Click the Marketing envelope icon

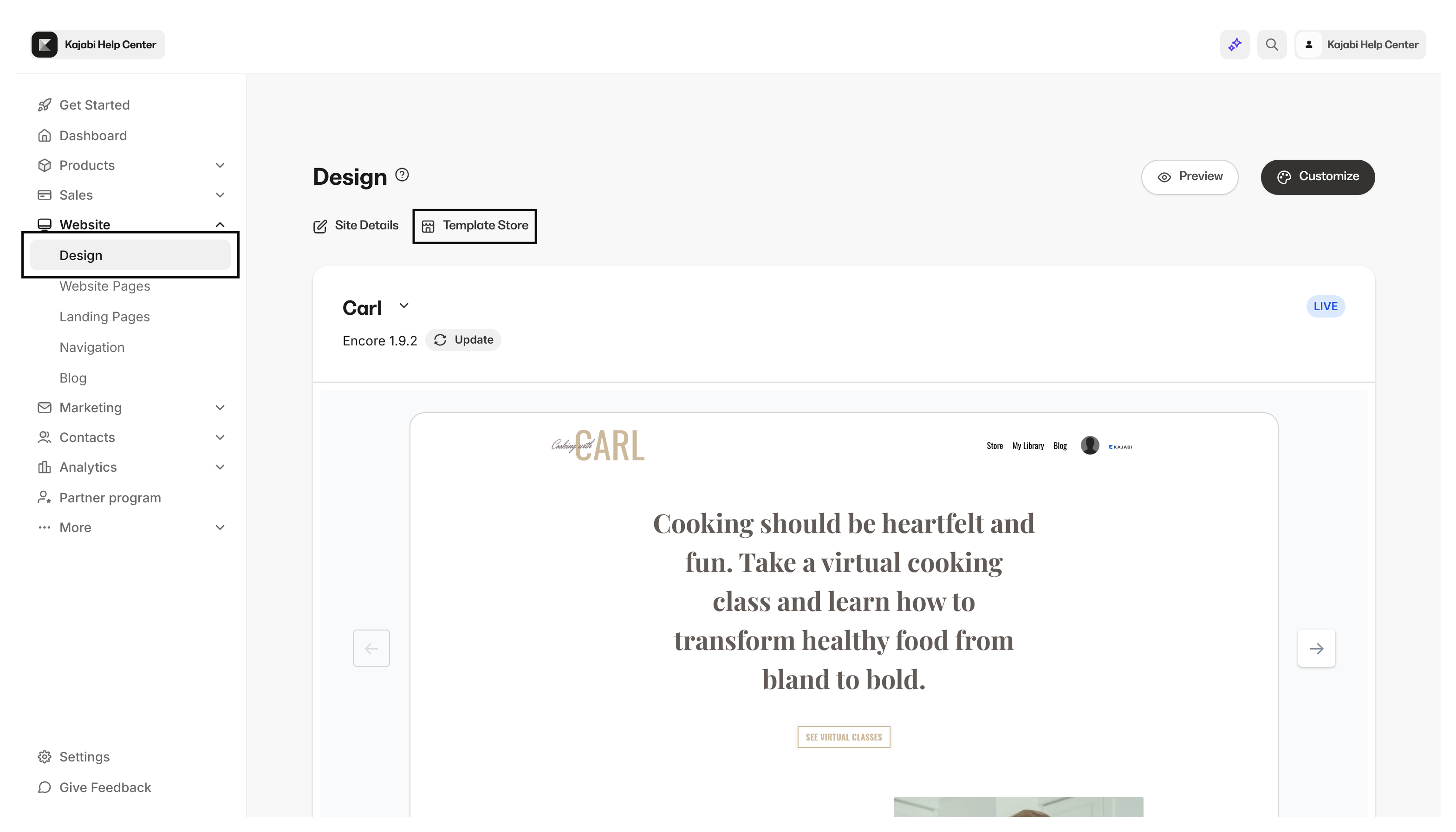(x=45, y=408)
